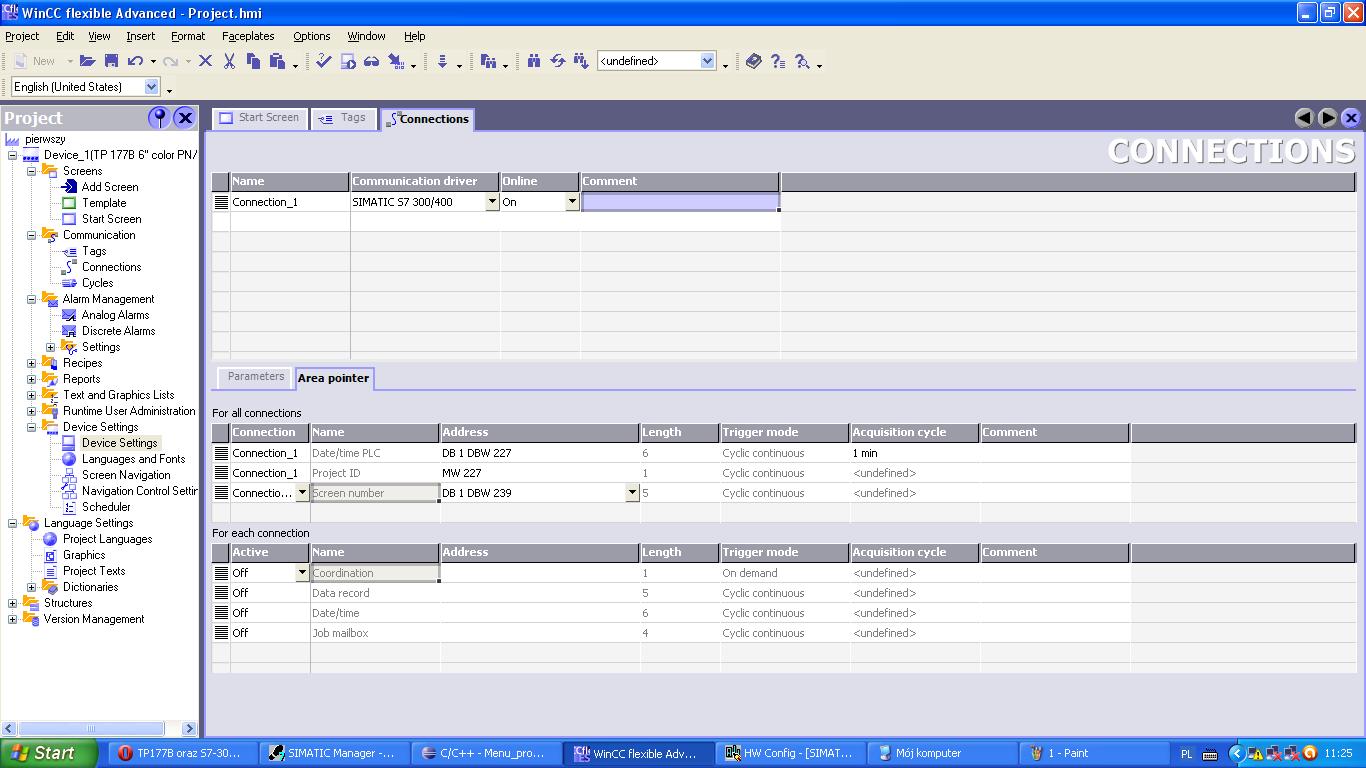Go to previous editor with left arrow
1366x768 pixels.
click(x=1304, y=118)
